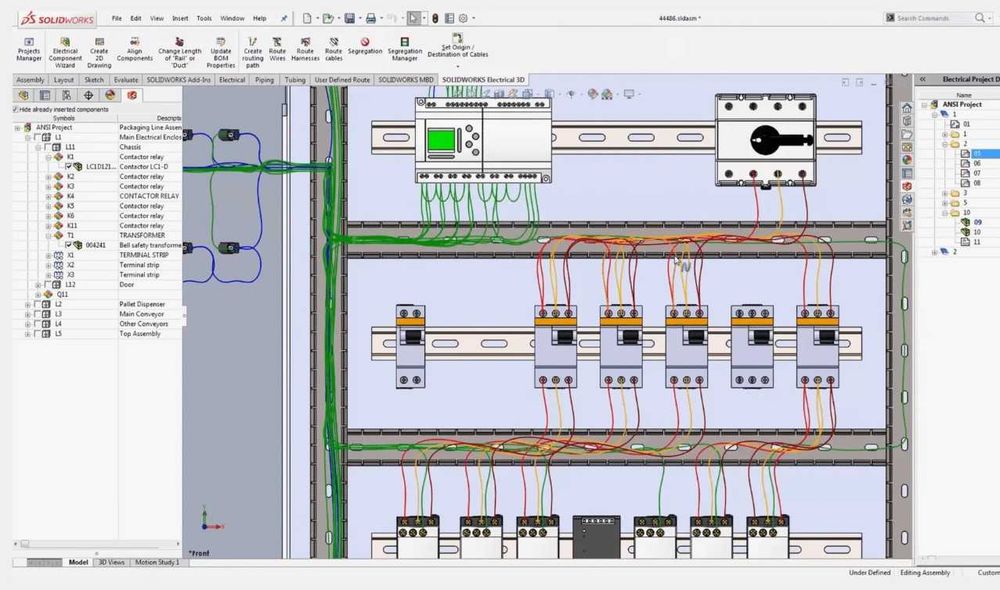Run the Route Wires command
The image size is (1000, 590).
point(277,50)
